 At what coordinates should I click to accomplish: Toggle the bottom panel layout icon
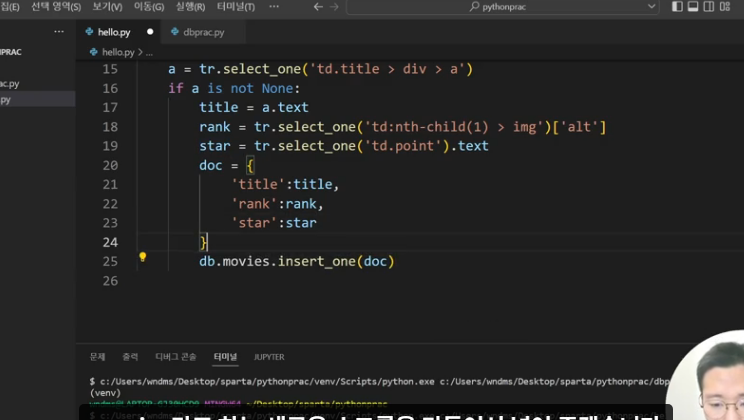(693, 6)
